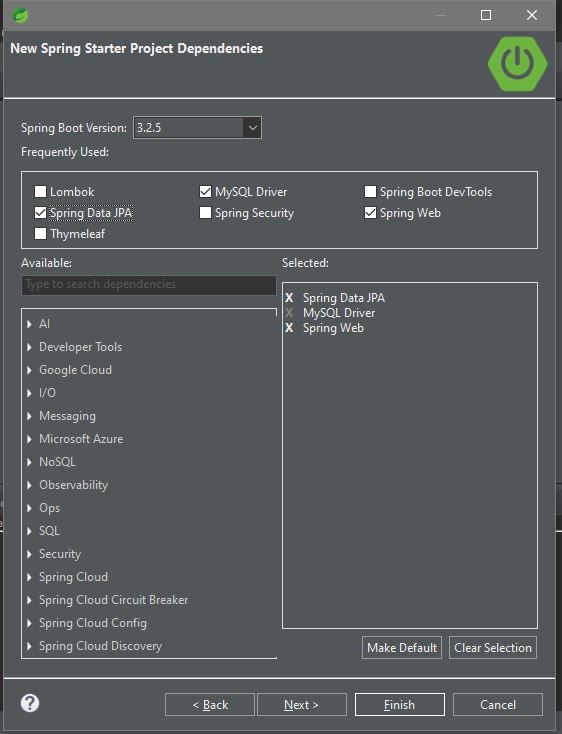Image resolution: width=562 pixels, height=734 pixels.
Task: Remove Spring Web using its X icon
Action: (x=289, y=328)
